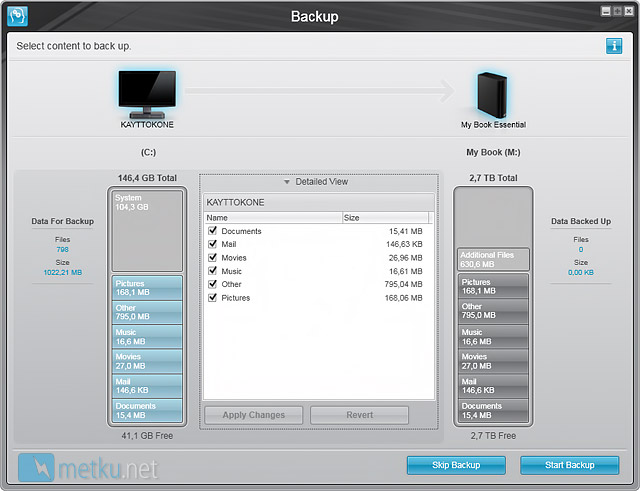Uncheck the Pictures checkbox in the list

212,297
